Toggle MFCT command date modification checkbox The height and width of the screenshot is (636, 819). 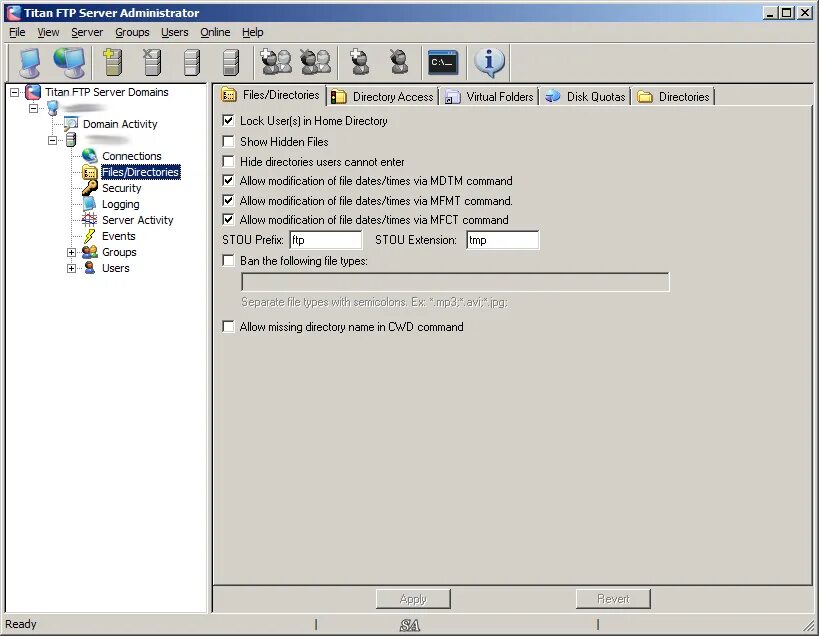228,219
